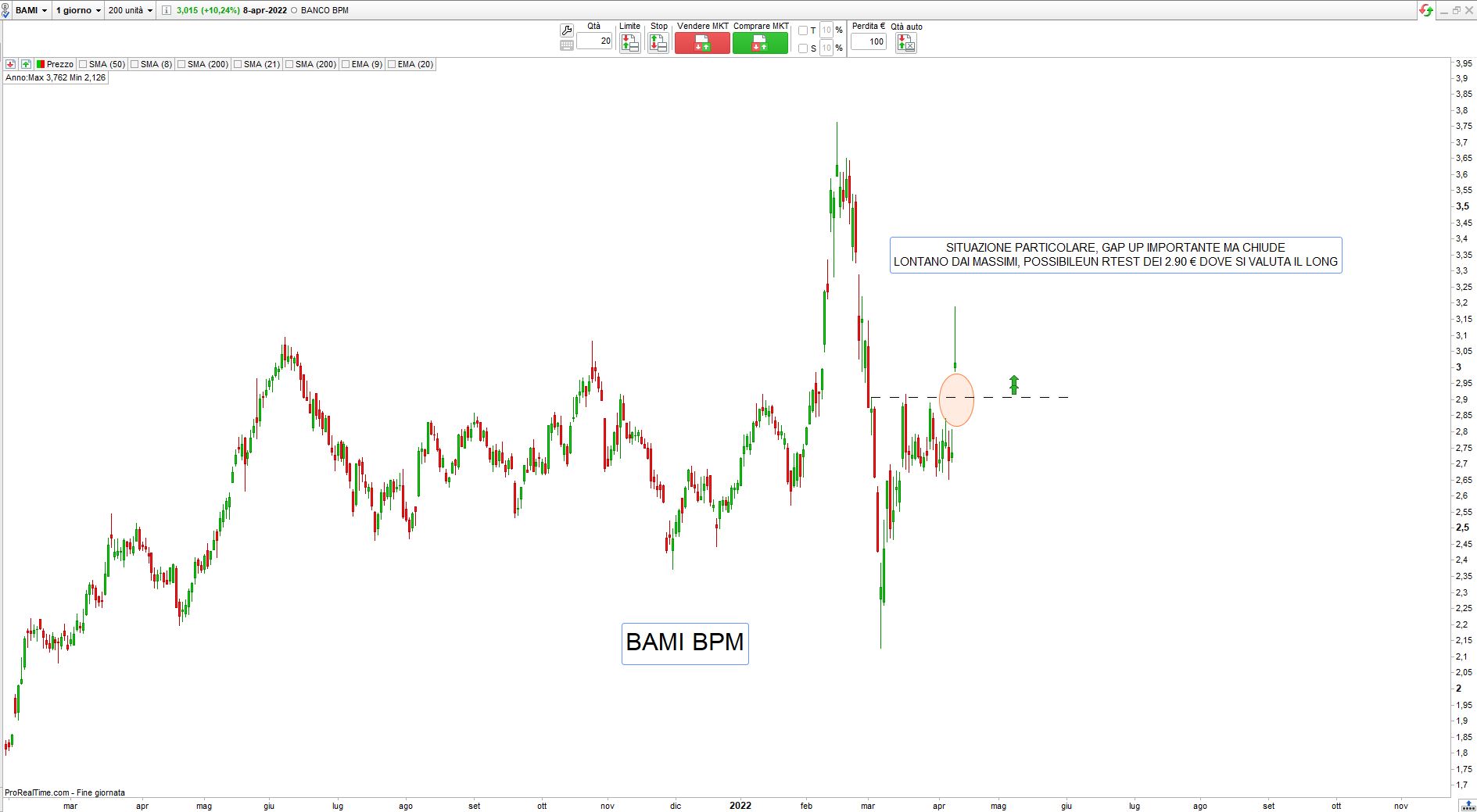
Task: Click the green Comprare MKT button
Action: pyautogui.click(x=760, y=43)
